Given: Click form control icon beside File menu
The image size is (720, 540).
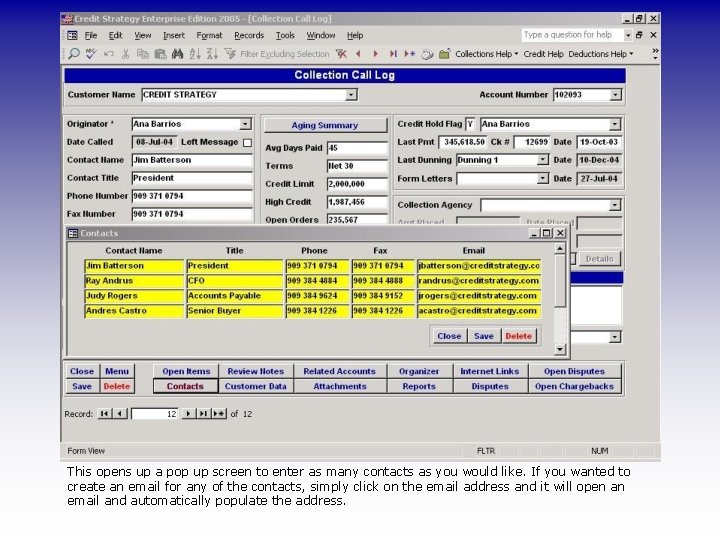Looking at the screenshot, I should click(x=73, y=35).
